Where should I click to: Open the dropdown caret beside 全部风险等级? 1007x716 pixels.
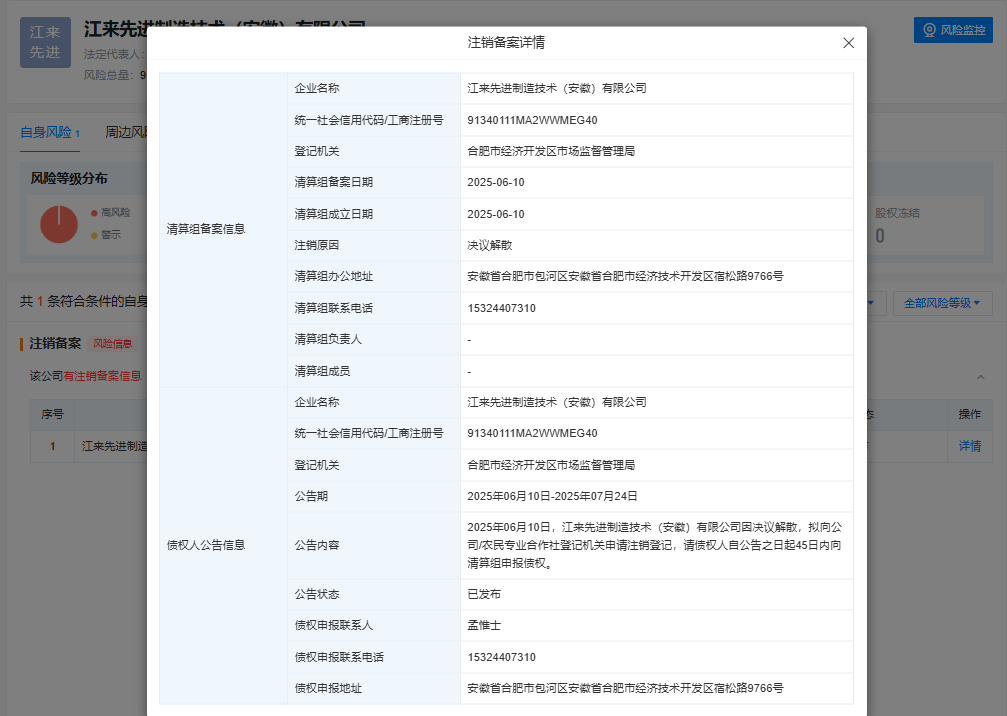pyautogui.click(x=977, y=303)
